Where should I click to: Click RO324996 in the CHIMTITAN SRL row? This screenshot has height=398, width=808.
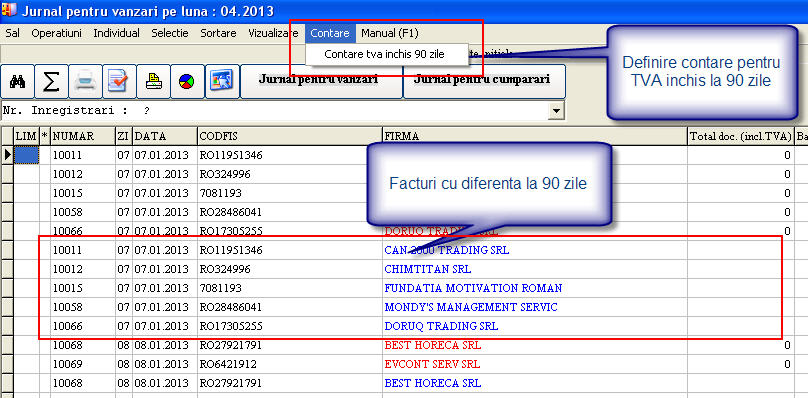[x=225, y=270]
